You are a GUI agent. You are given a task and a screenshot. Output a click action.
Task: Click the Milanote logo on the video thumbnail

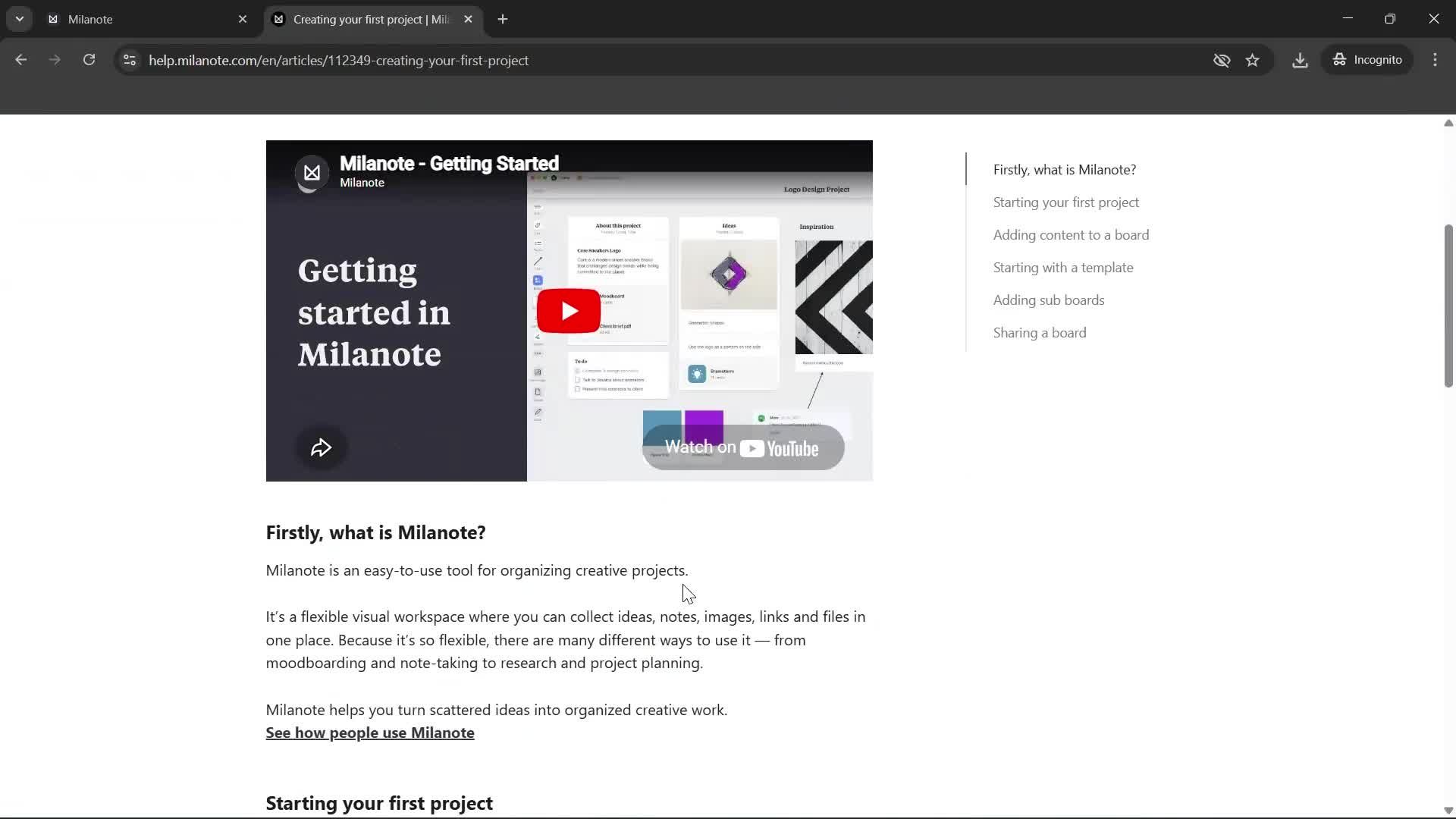click(312, 173)
